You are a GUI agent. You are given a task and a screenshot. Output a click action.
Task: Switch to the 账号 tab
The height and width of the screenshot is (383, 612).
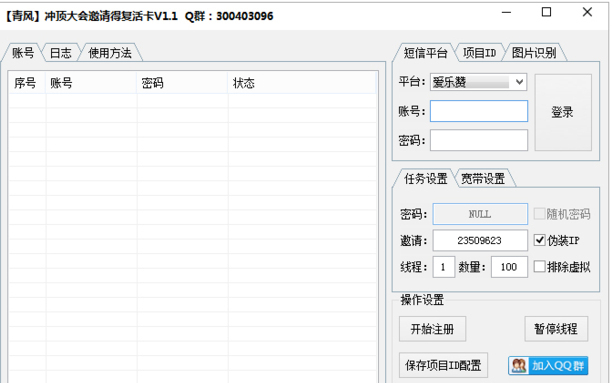23,53
